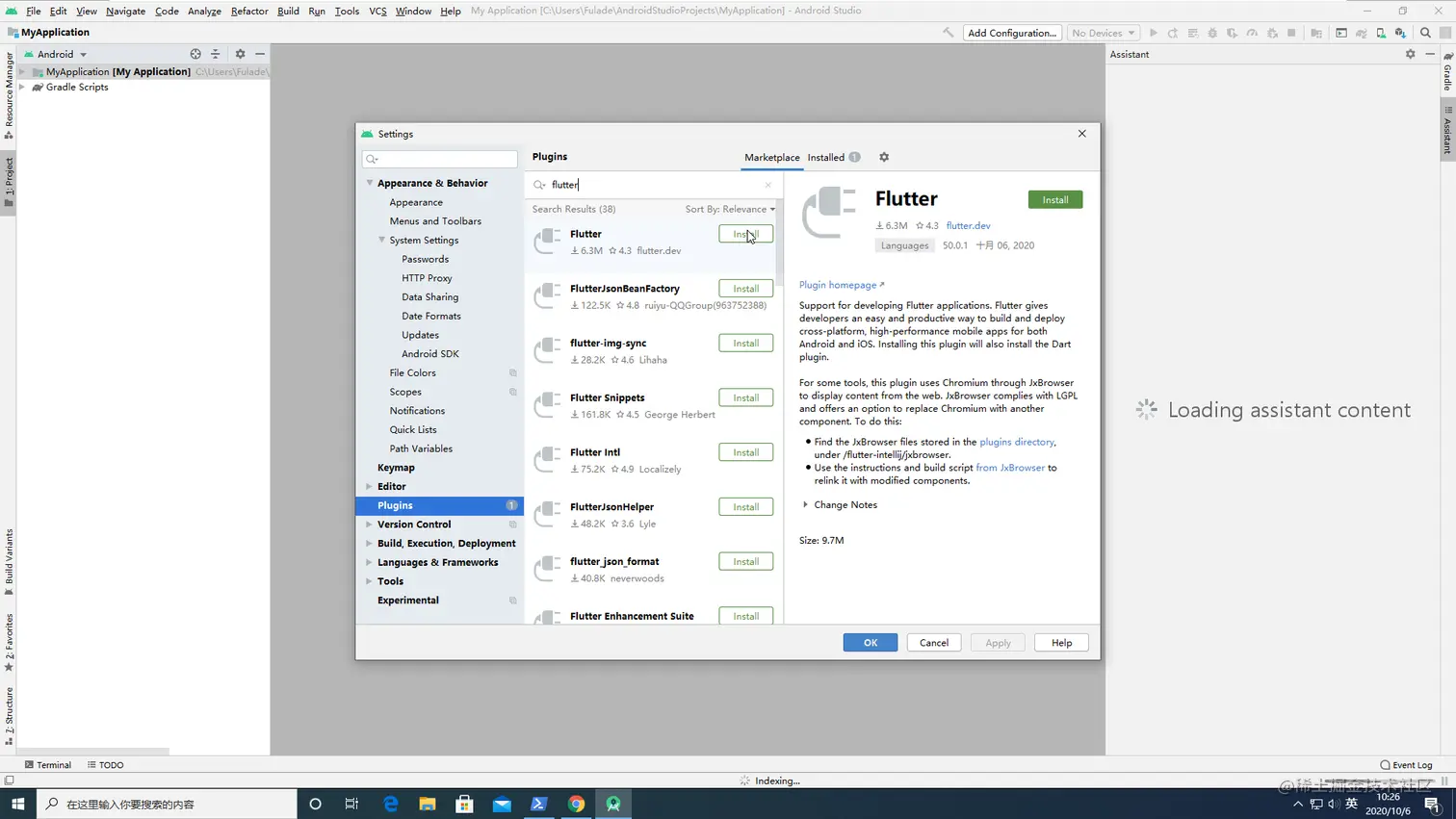Launch Chrome from the Windows taskbar

(x=576, y=803)
